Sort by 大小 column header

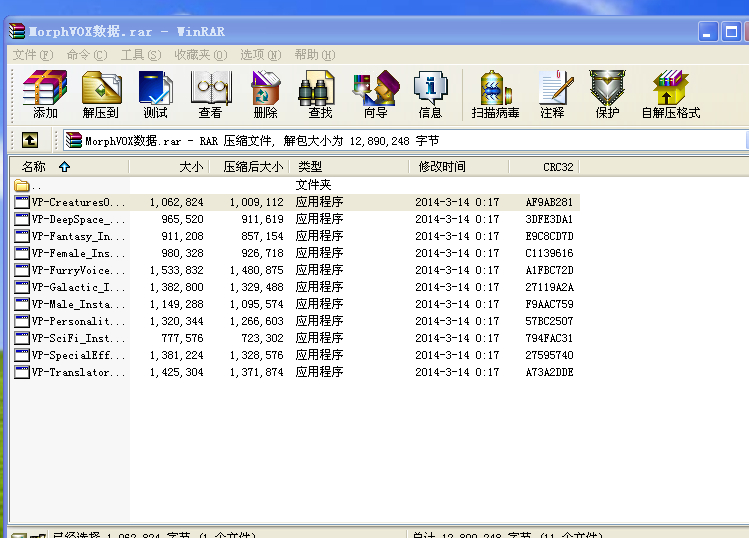pos(169,167)
